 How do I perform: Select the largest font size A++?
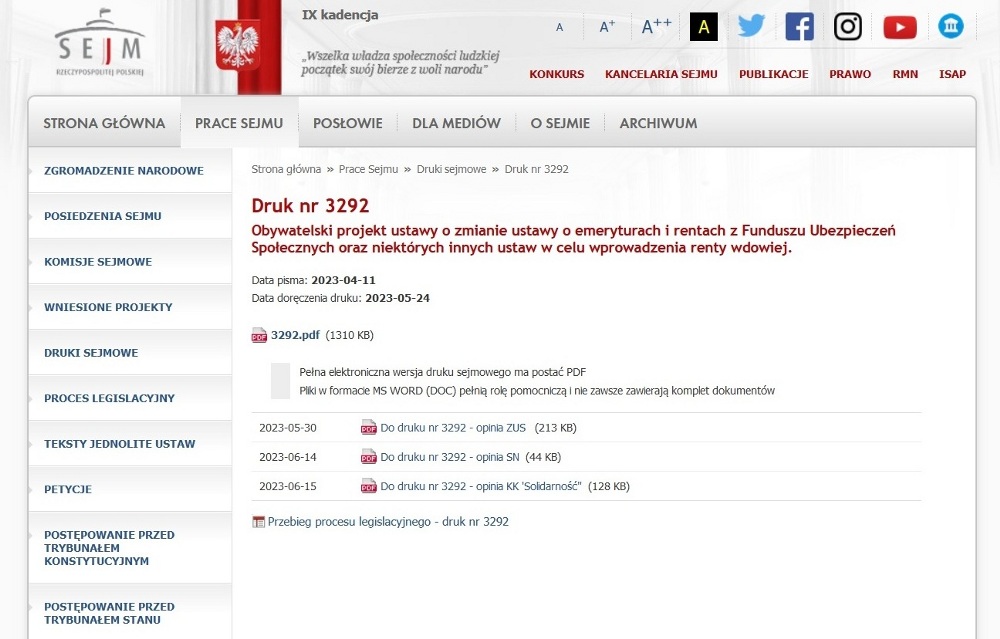click(656, 26)
